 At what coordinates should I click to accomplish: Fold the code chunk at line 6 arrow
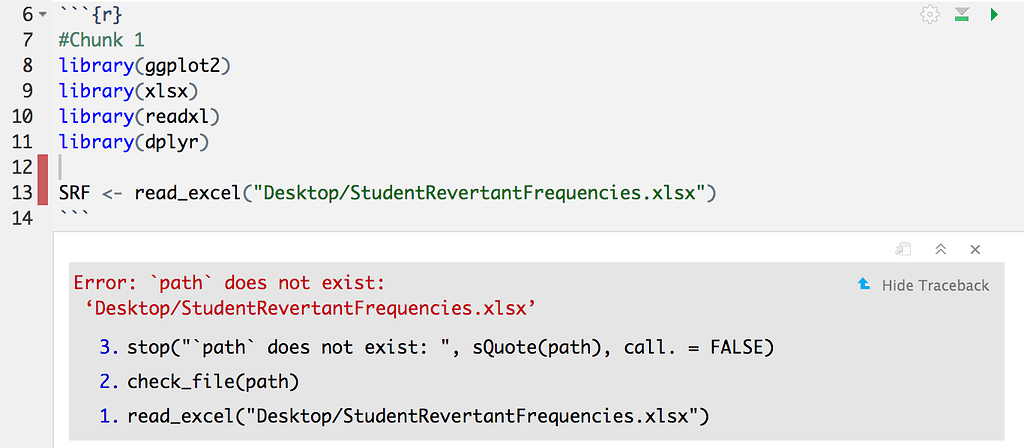click(43, 14)
